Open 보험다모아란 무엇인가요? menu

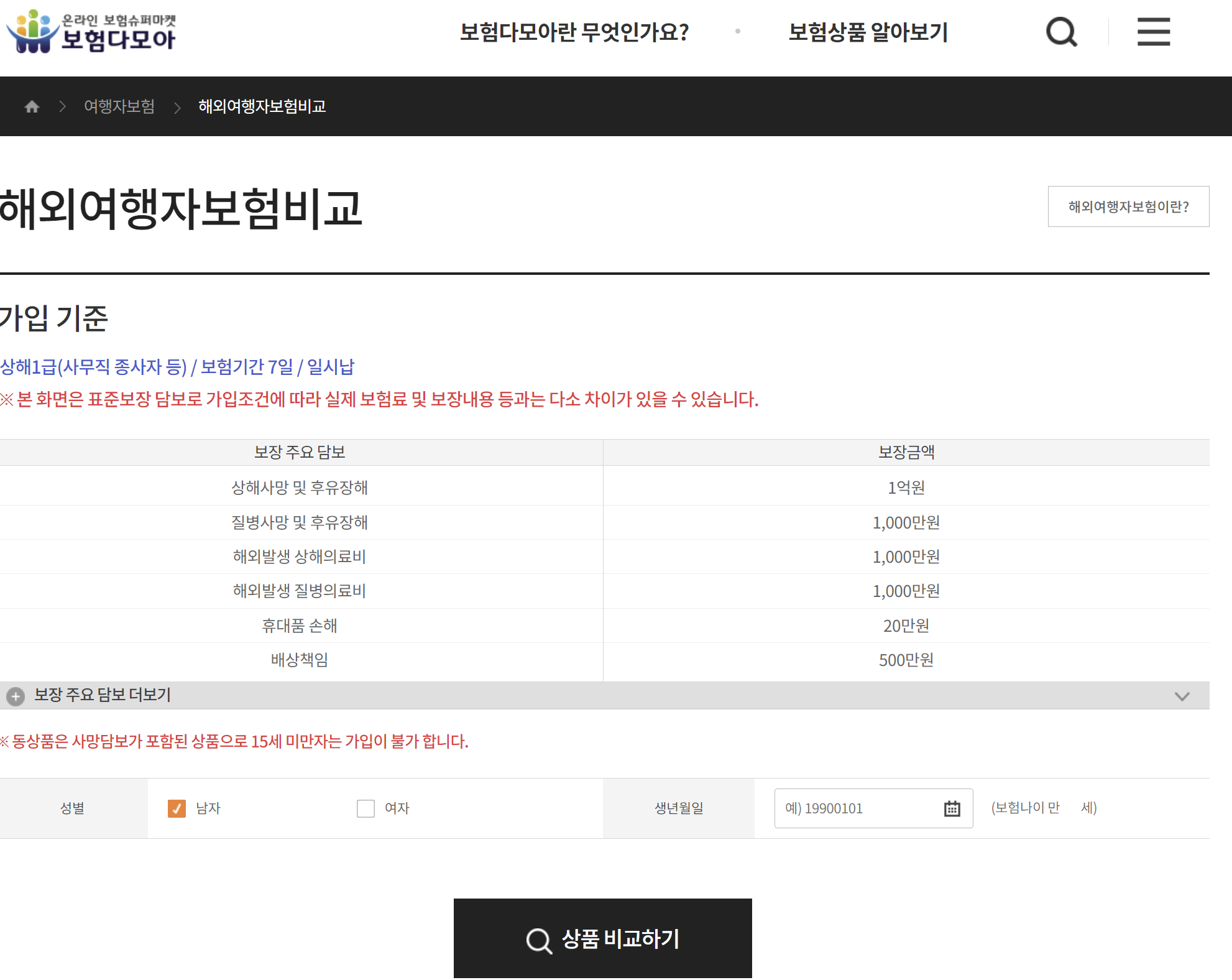click(x=574, y=32)
